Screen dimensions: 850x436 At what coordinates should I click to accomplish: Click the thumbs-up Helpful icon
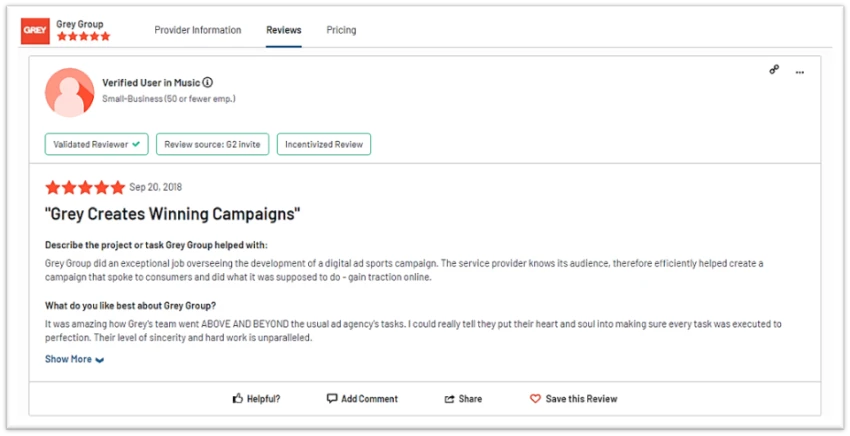click(x=237, y=399)
